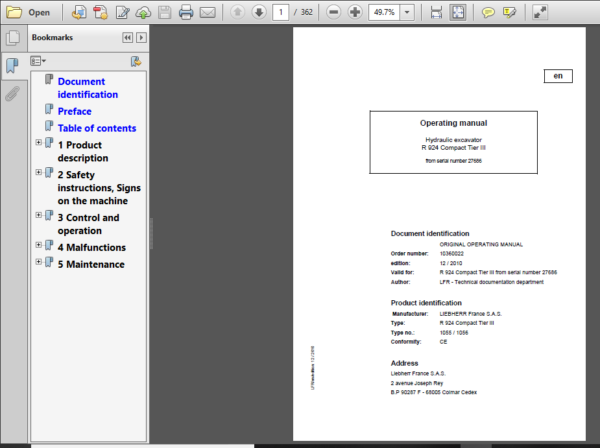Expand the 4 Malfunctions bookmark
The height and width of the screenshot is (448, 600).
pyautogui.click(x=39, y=245)
